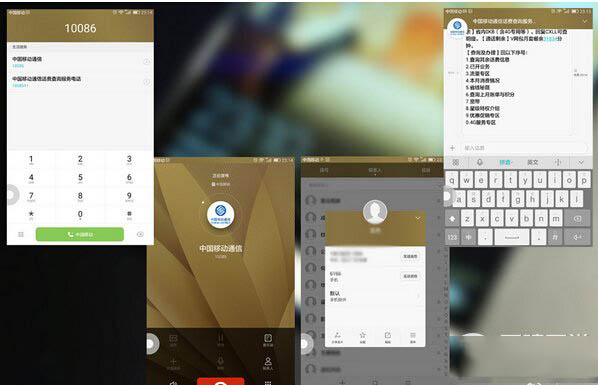Collapse the contact card with chevron
The width and height of the screenshot is (598, 385).
418,218
